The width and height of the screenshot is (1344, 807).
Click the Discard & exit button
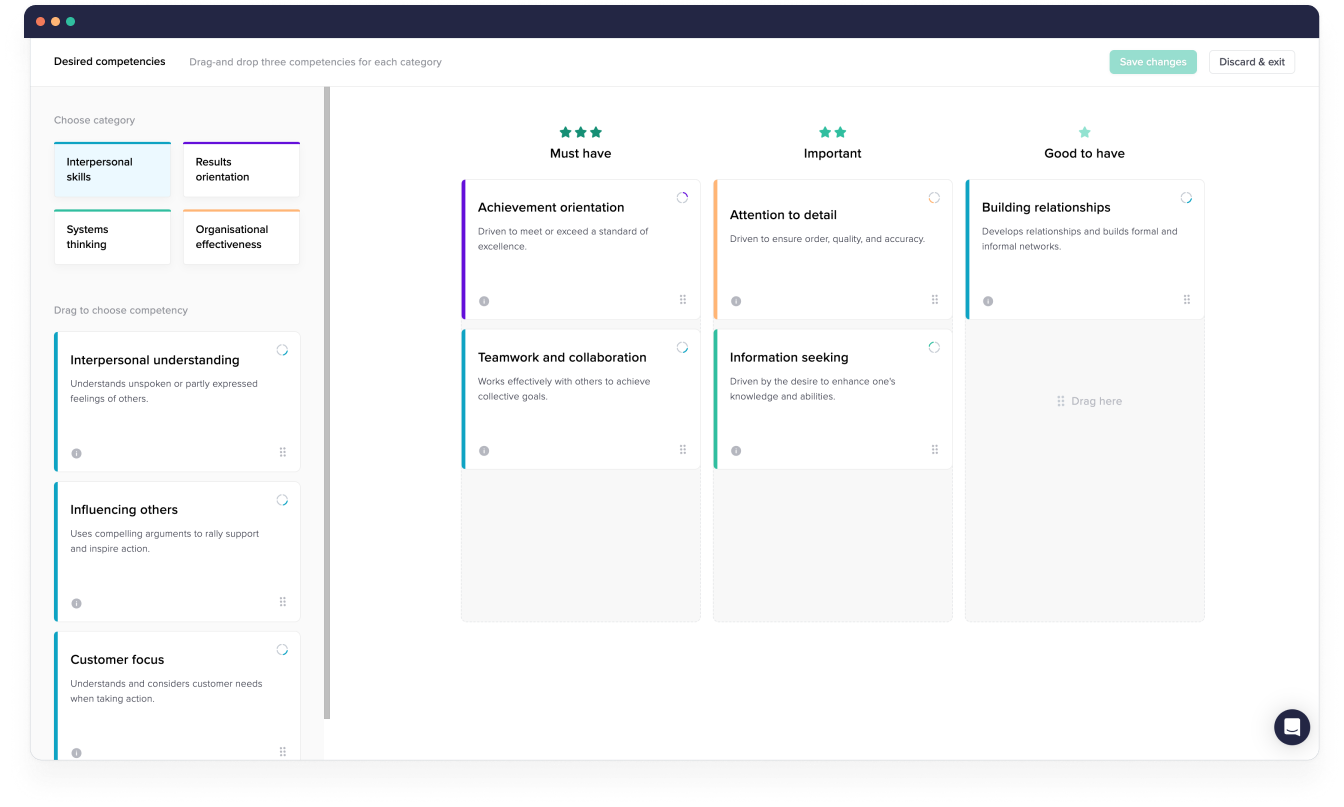pos(1252,62)
